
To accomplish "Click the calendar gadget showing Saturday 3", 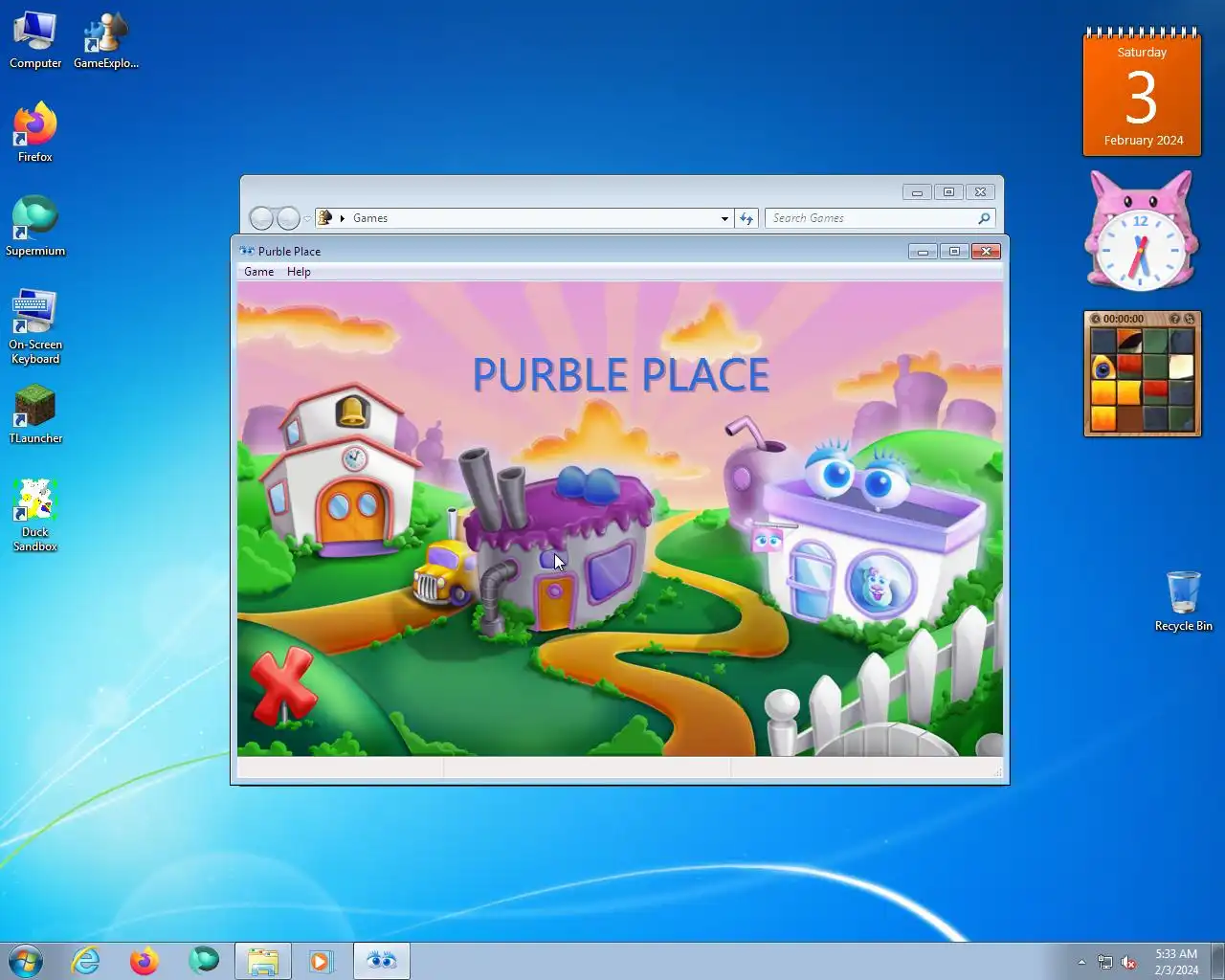I will tap(1142, 92).
